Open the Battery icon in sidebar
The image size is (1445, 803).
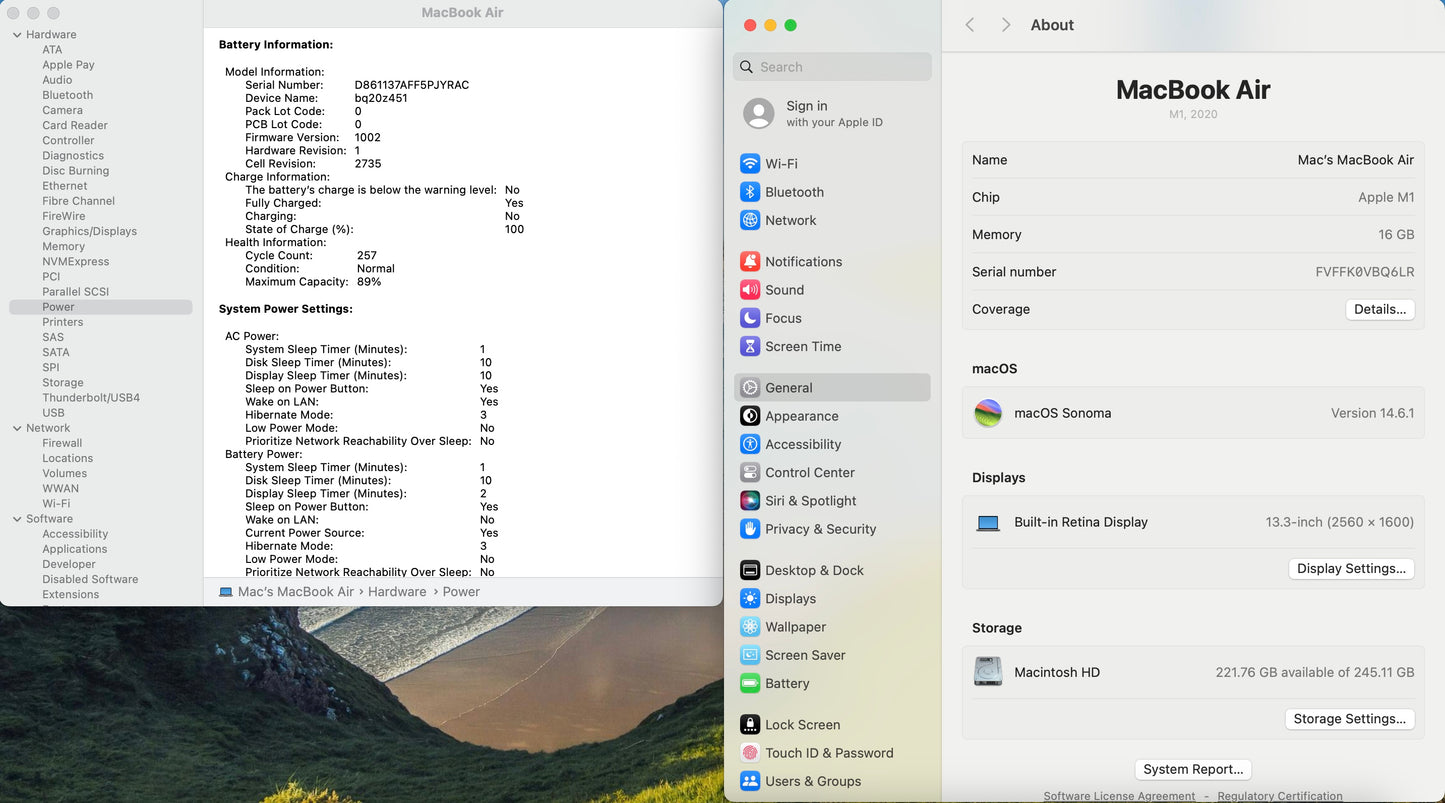click(x=750, y=684)
